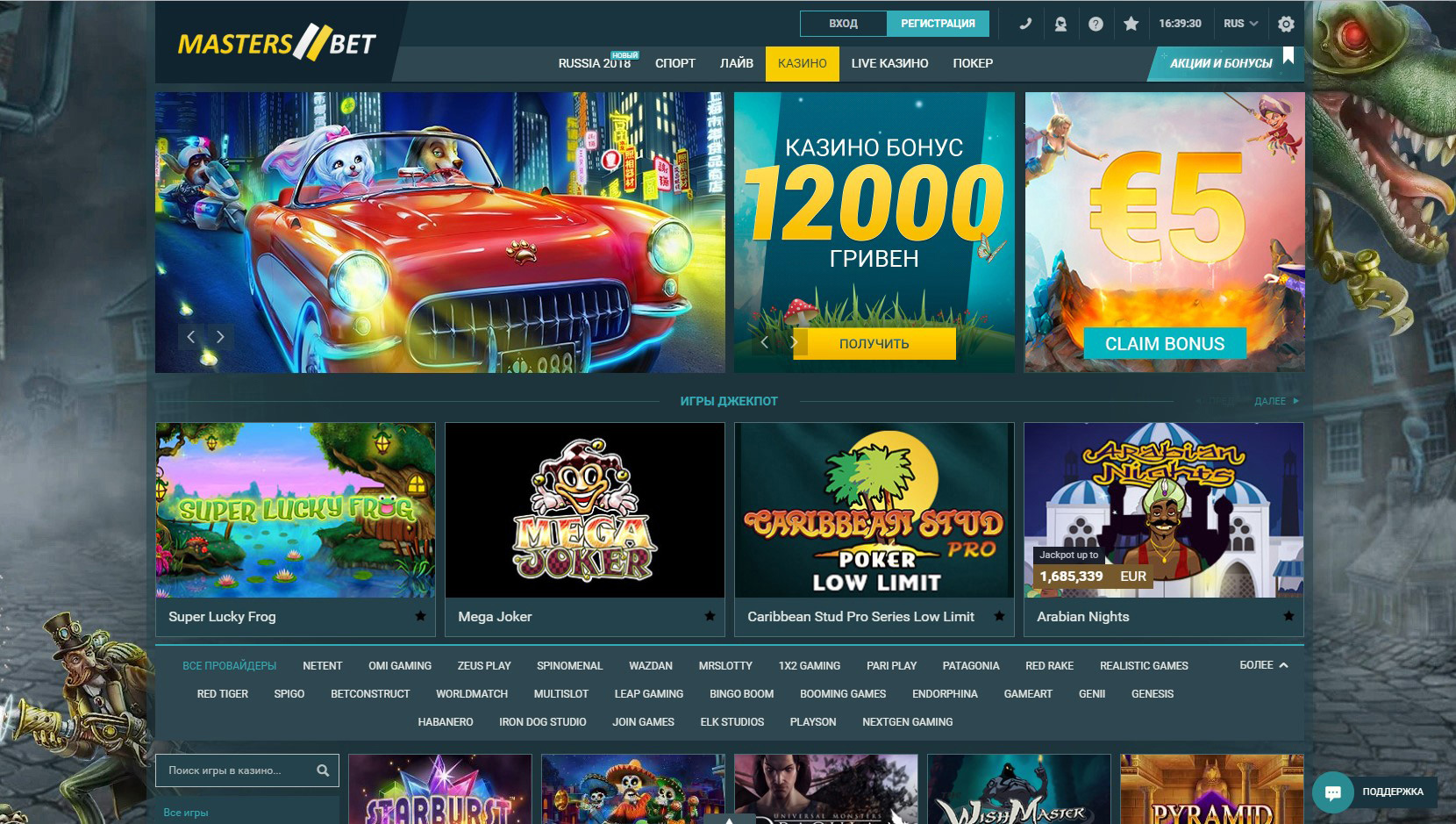Image resolution: width=1456 pixels, height=824 pixels.
Task: Click the support chat bubble icon
Action: click(1333, 792)
